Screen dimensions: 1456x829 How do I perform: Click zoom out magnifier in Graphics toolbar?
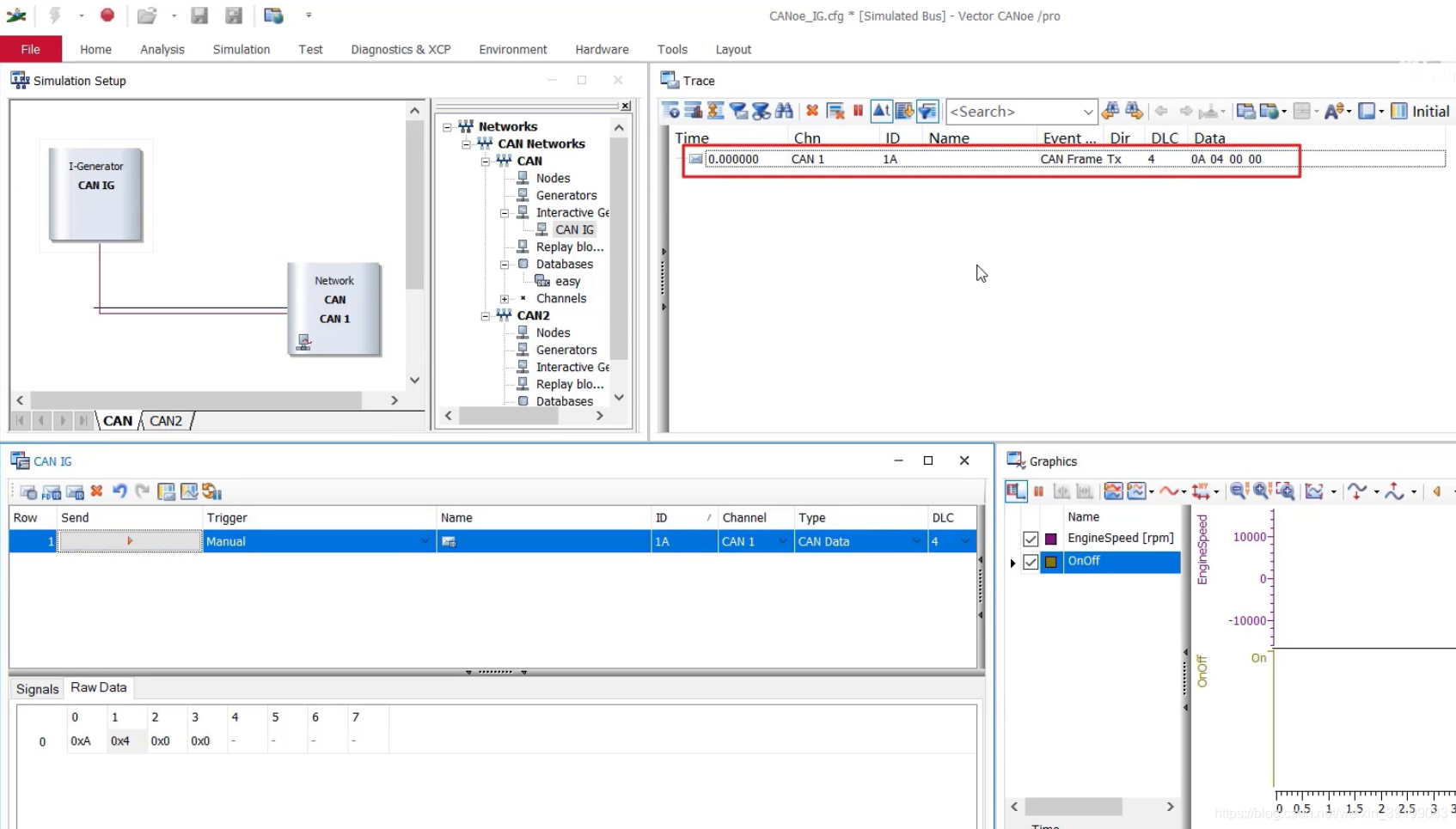[1239, 491]
